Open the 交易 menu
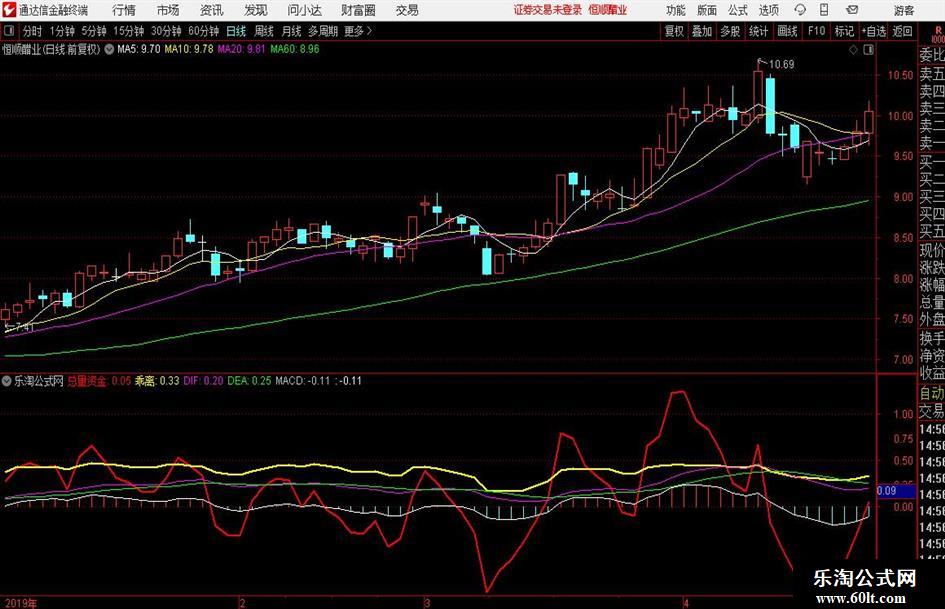The width and height of the screenshot is (945, 609). pos(407,10)
